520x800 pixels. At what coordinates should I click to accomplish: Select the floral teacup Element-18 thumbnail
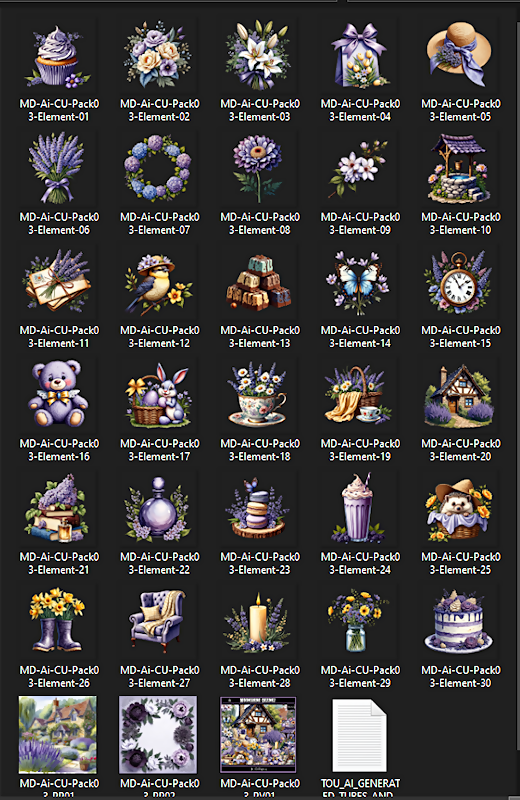click(259, 394)
